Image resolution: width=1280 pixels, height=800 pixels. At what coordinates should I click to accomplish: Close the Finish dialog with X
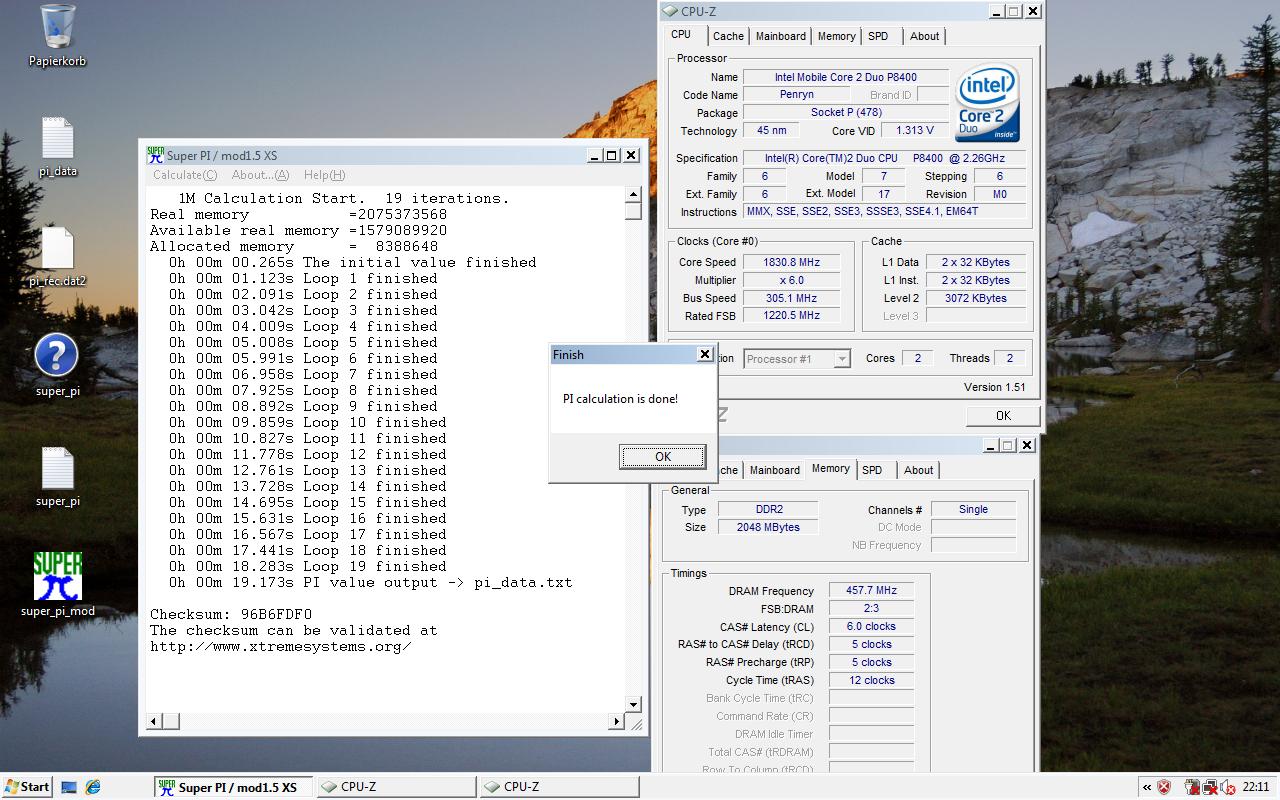pyautogui.click(x=705, y=354)
